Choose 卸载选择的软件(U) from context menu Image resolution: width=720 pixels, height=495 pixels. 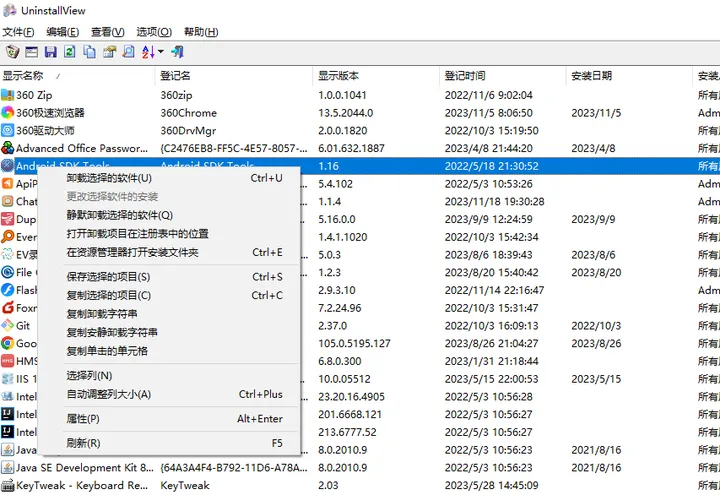[169, 178]
